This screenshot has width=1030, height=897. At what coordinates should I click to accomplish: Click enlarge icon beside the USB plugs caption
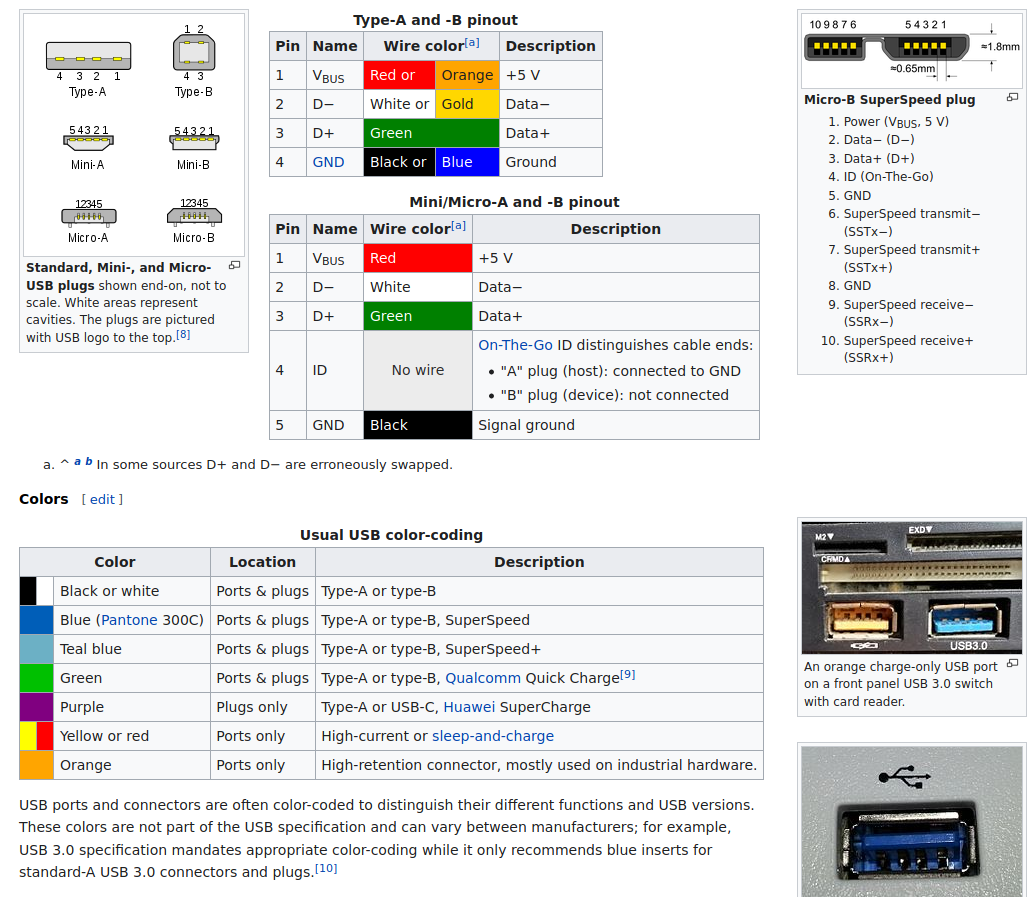tap(234, 266)
